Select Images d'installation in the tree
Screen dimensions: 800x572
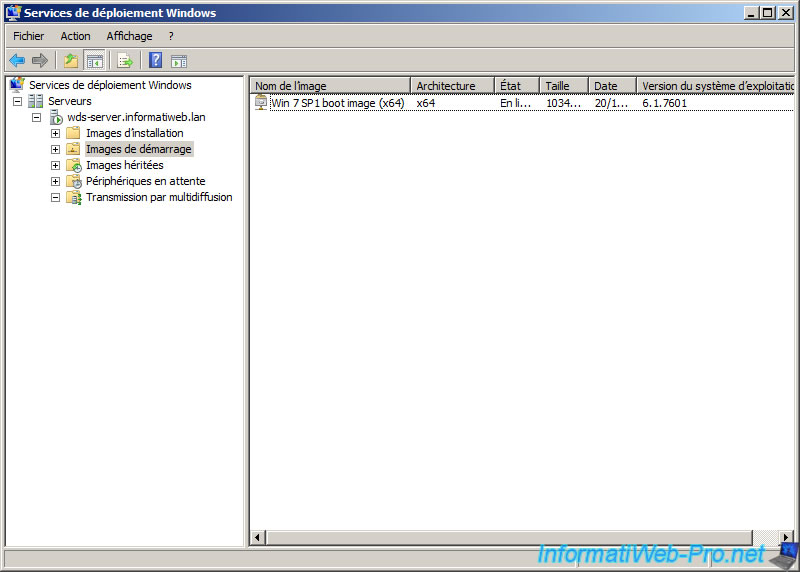[135, 133]
